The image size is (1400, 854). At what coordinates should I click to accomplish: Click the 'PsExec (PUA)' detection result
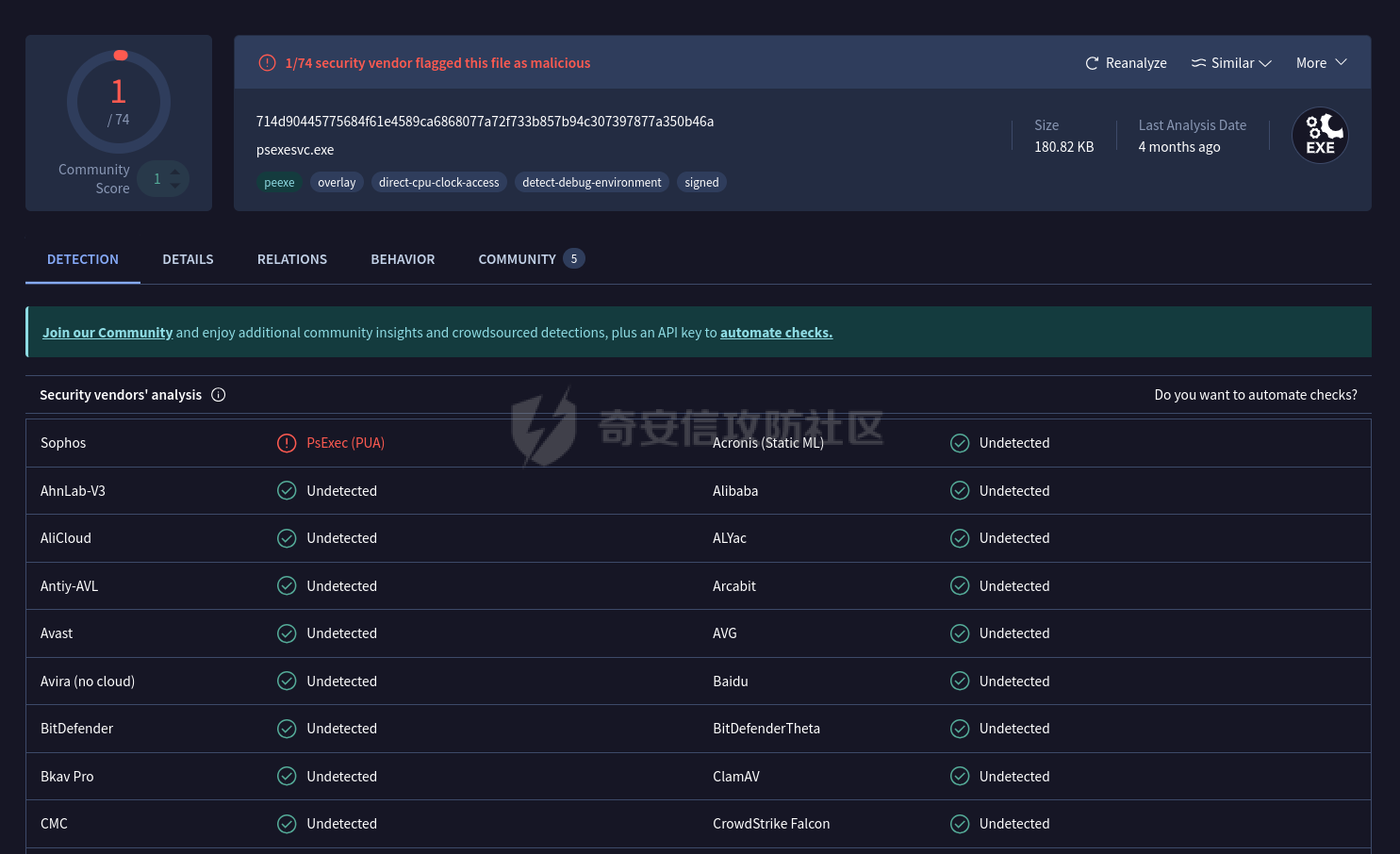coord(346,443)
